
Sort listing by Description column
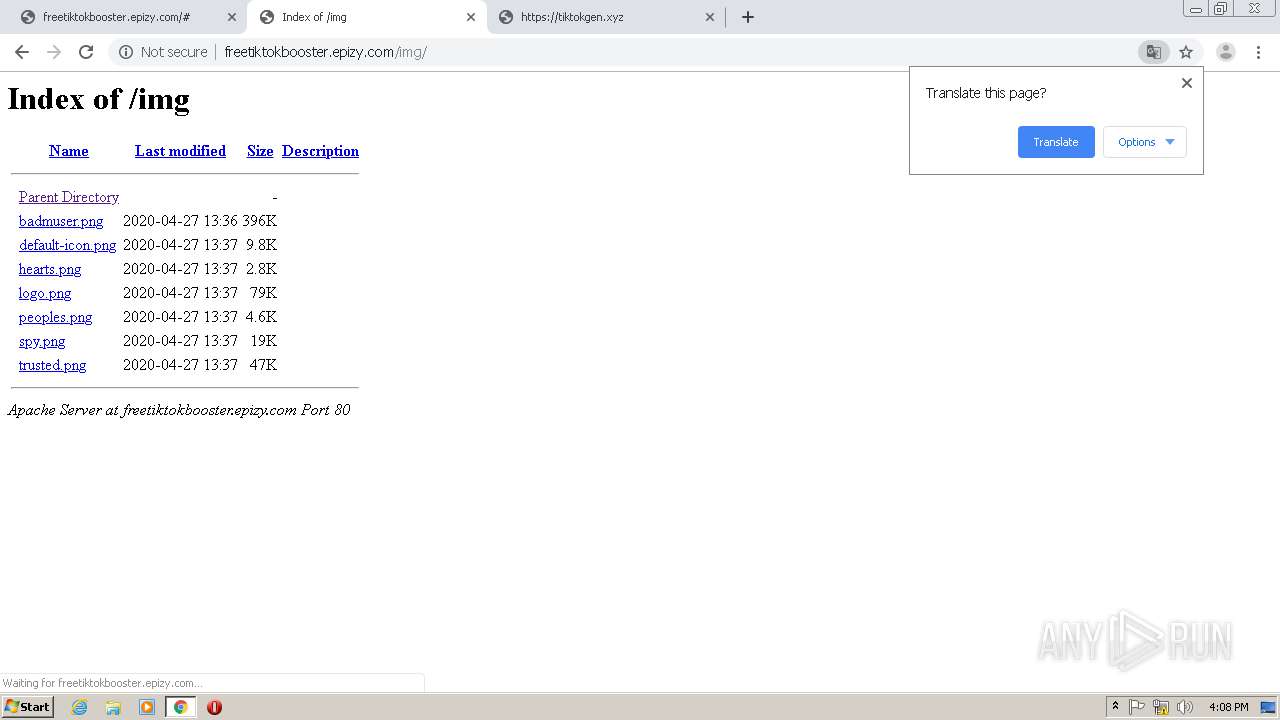tap(320, 151)
